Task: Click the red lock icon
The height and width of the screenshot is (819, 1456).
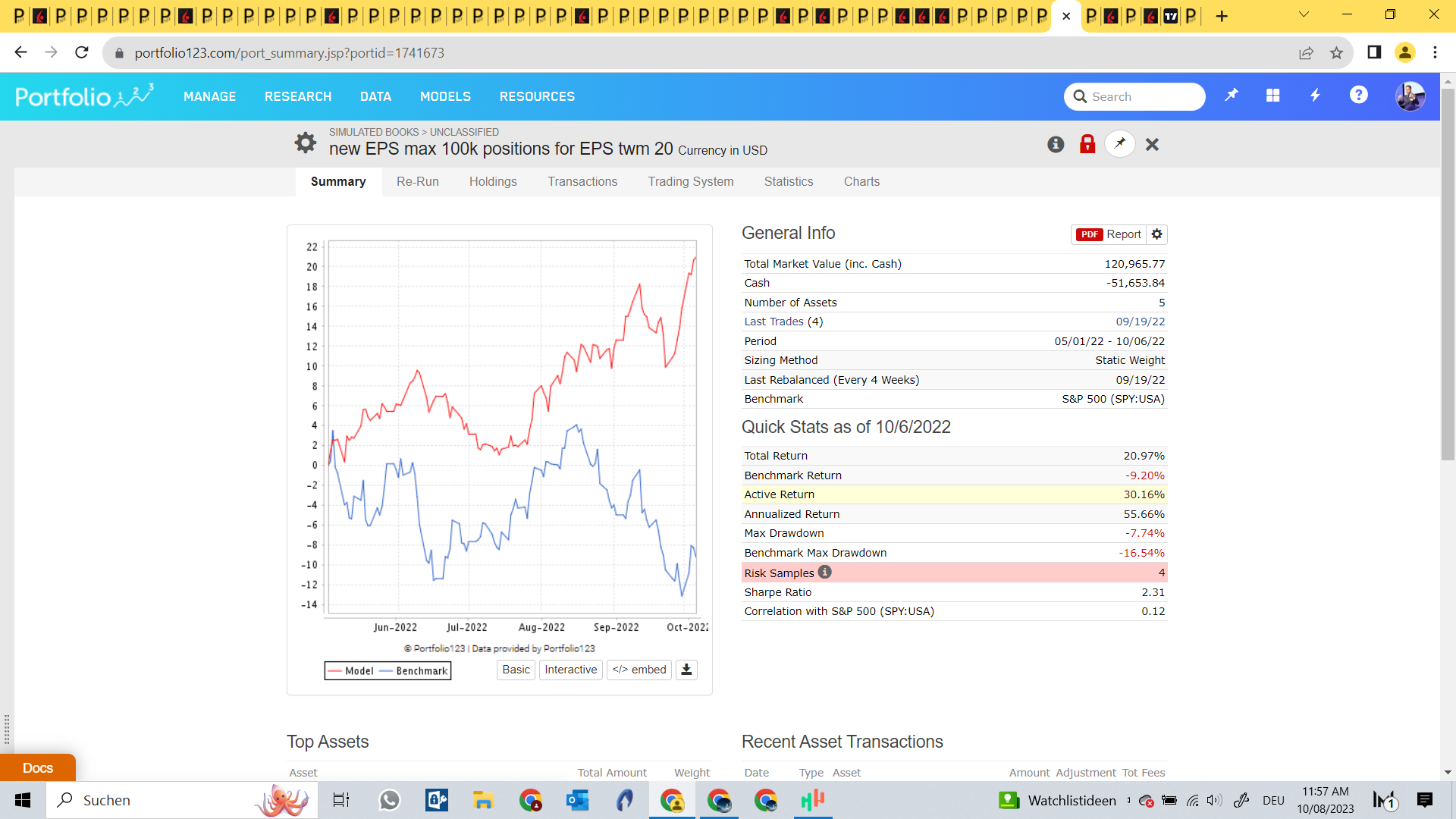Action: (x=1087, y=144)
